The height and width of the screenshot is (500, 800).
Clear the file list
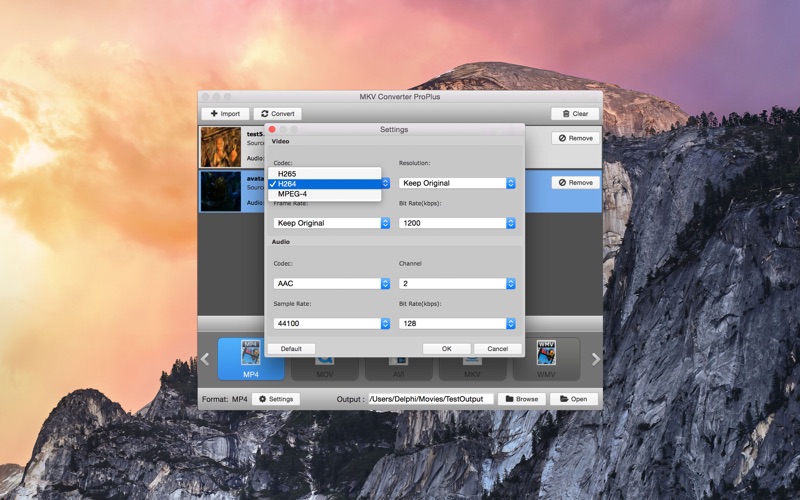click(575, 114)
